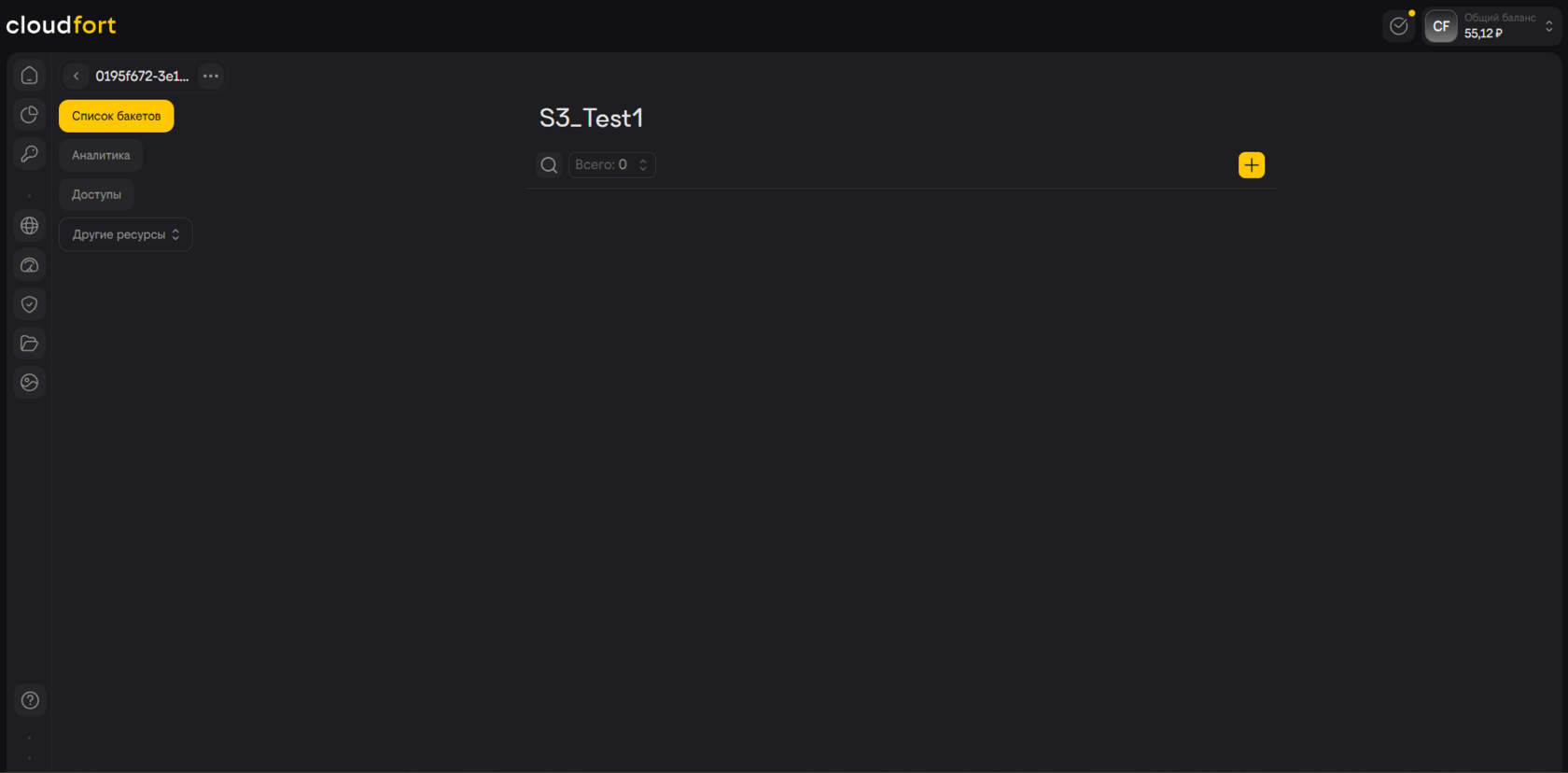Open the shield checkmark sidebar icon
The height and width of the screenshot is (773, 1568).
pyautogui.click(x=30, y=304)
